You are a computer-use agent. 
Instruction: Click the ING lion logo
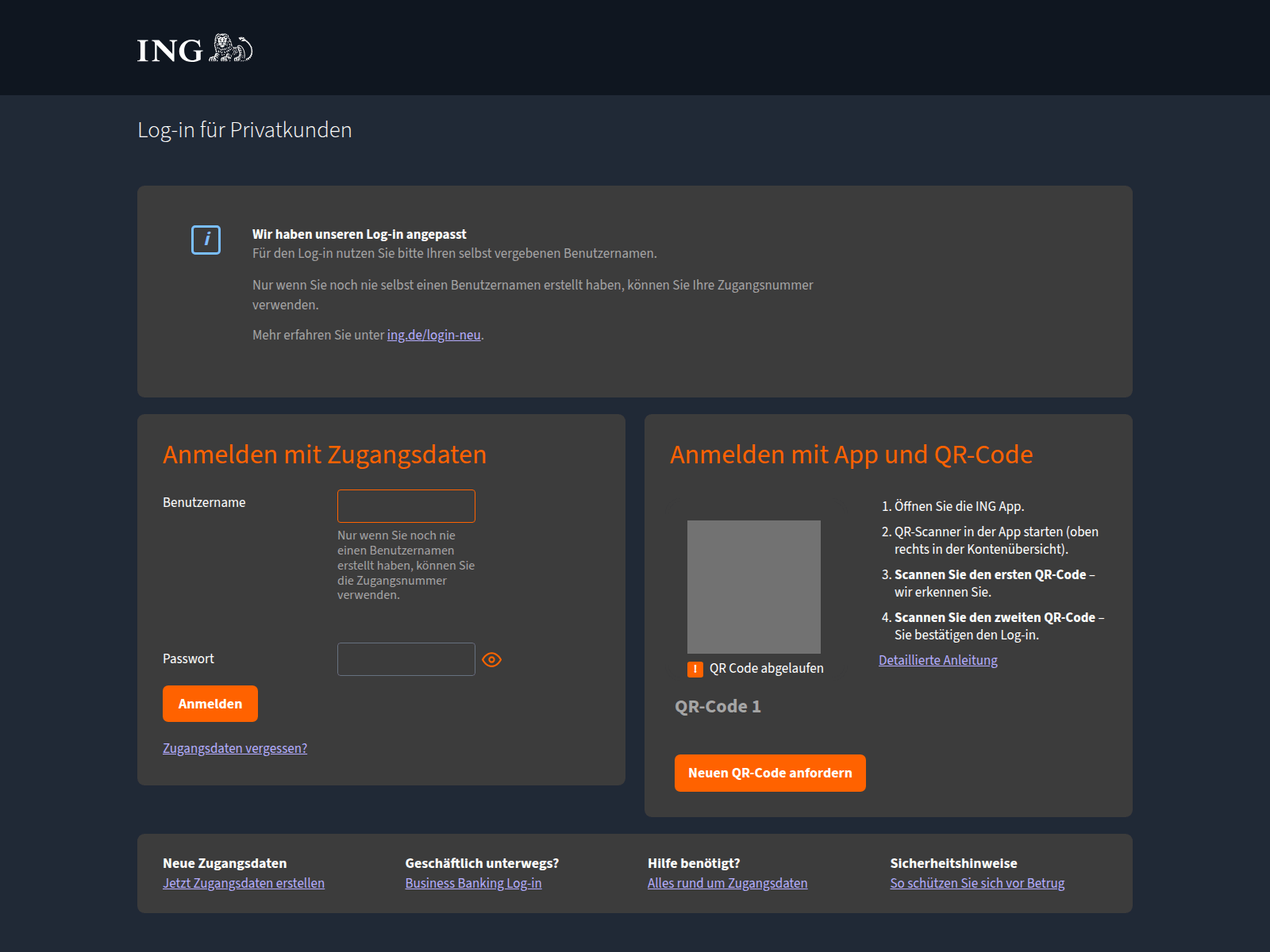tap(195, 49)
